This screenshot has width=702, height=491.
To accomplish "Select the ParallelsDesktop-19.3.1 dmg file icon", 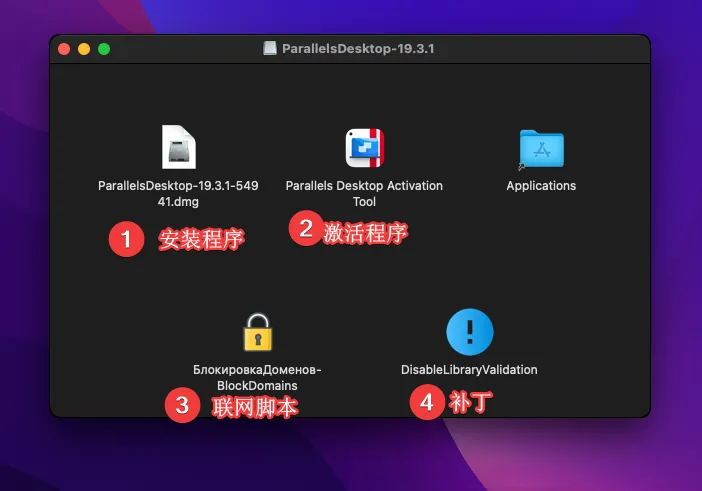I will [178, 148].
